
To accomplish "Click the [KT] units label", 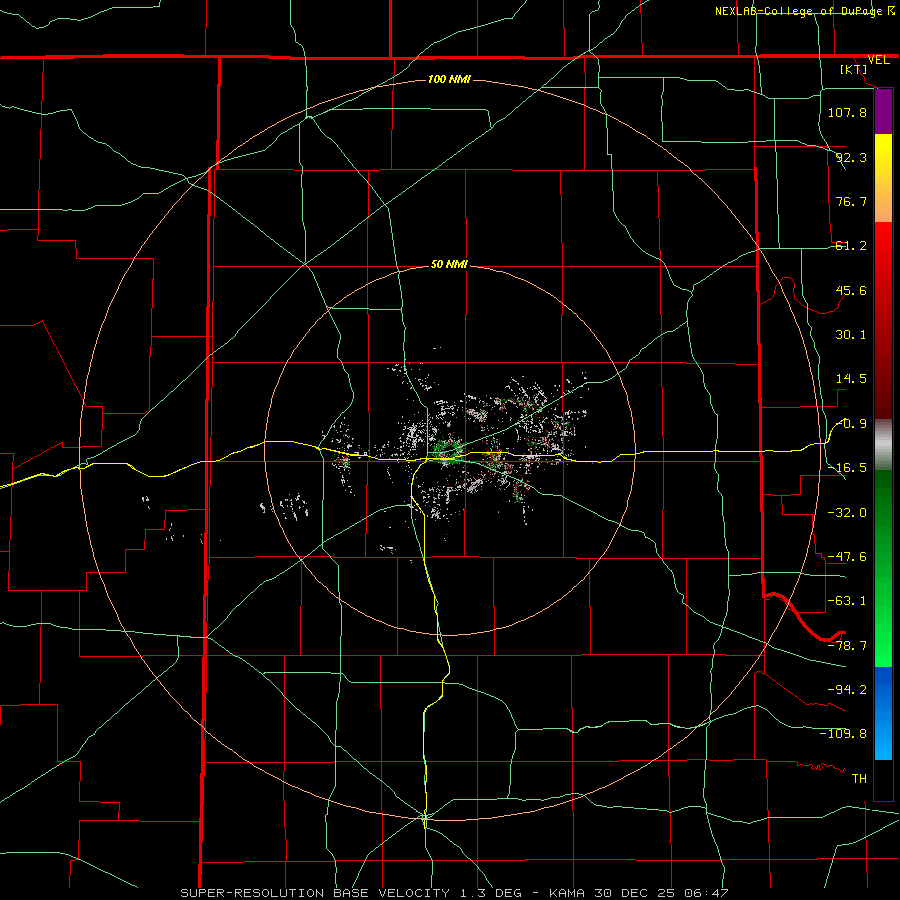I will pyautogui.click(x=854, y=69).
